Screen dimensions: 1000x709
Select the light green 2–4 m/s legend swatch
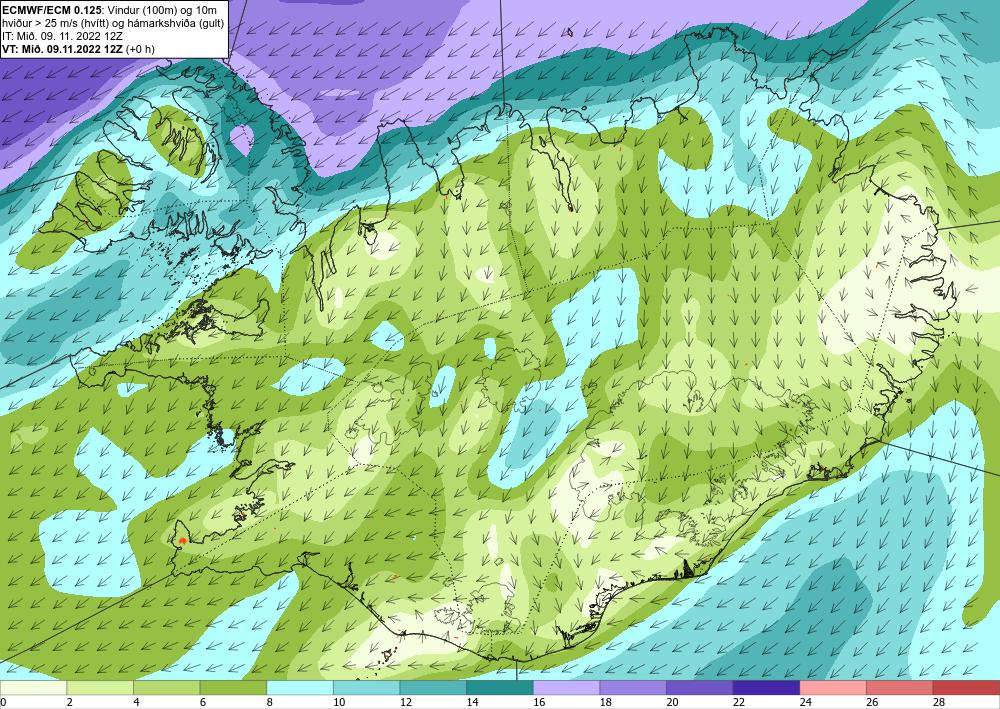99,688
